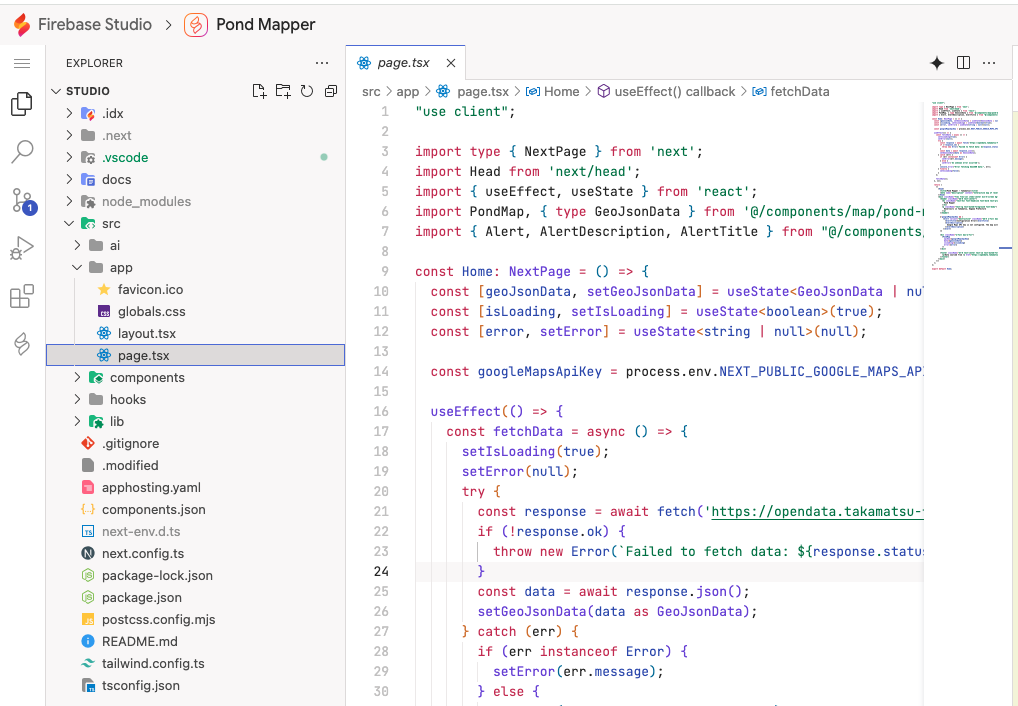Open the Firebase Studio icon in the activity bar
The width and height of the screenshot is (1018, 706).
pos(22,344)
